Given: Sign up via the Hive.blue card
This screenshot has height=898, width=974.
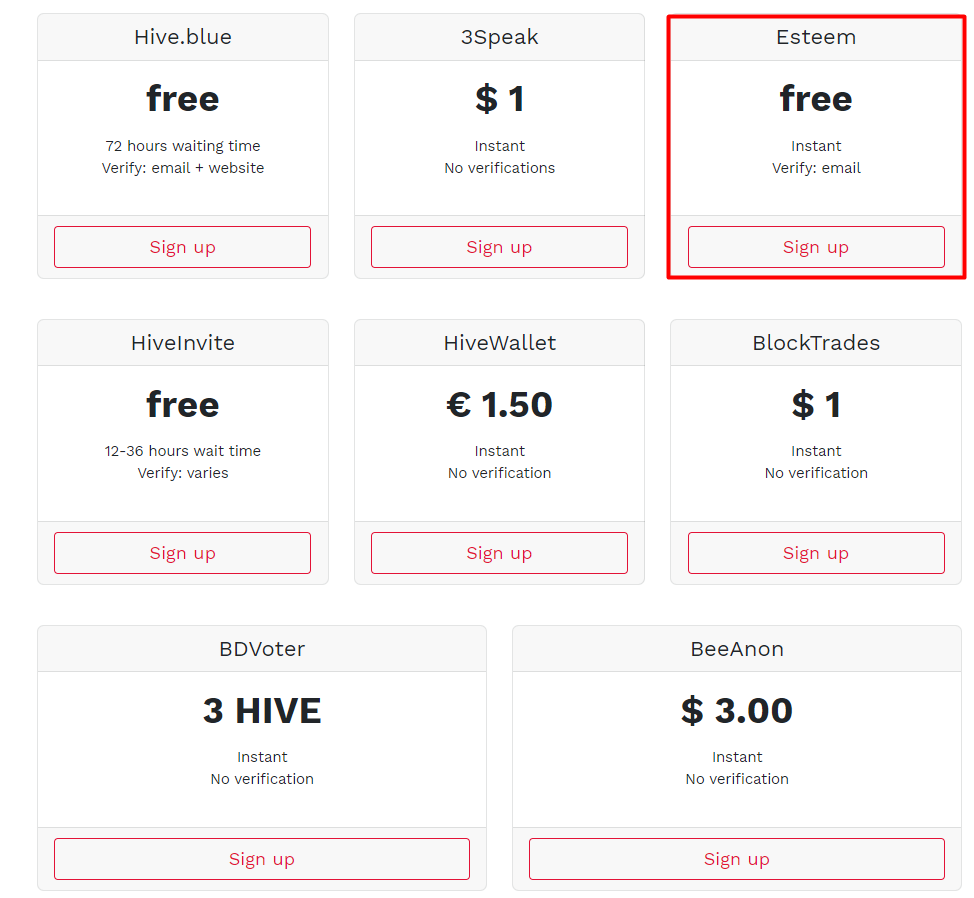Looking at the screenshot, I should click(x=182, y=247).
